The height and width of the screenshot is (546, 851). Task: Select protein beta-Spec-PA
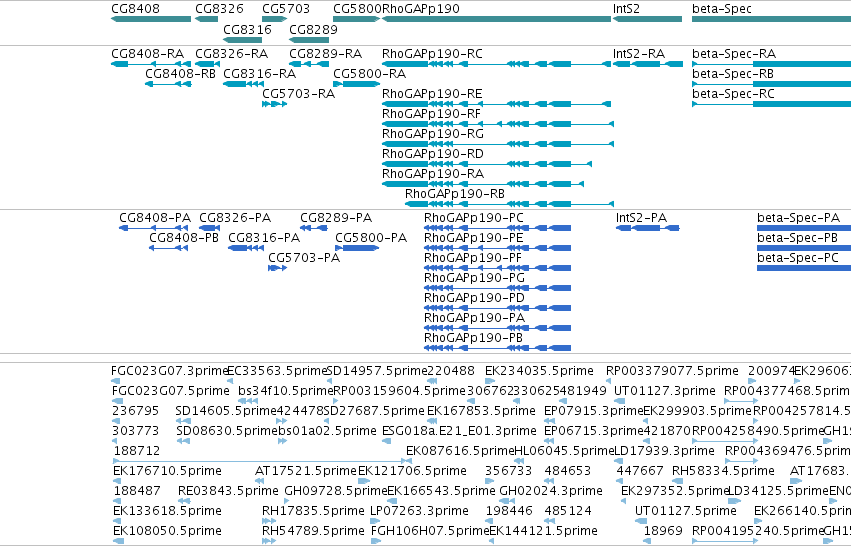click(x=798, y=218)
